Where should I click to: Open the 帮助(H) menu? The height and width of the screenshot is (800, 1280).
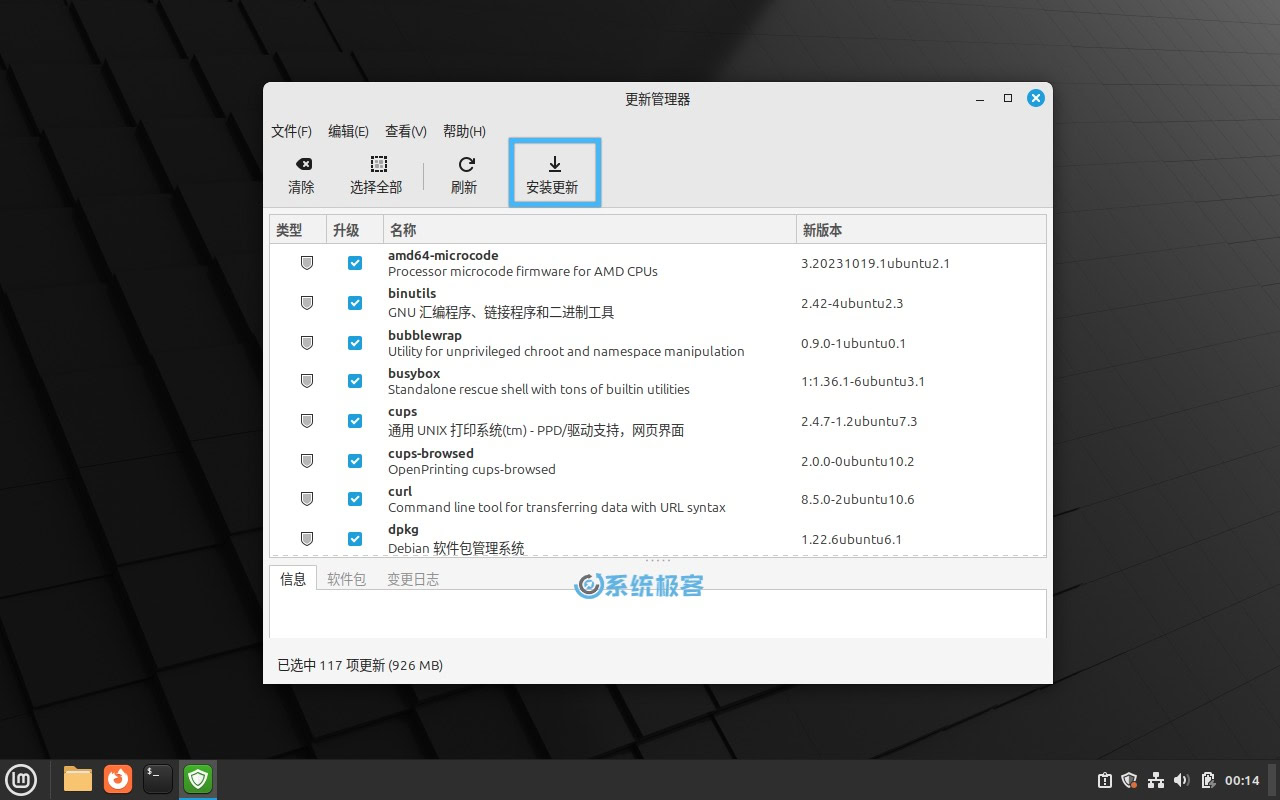(464, 131)
